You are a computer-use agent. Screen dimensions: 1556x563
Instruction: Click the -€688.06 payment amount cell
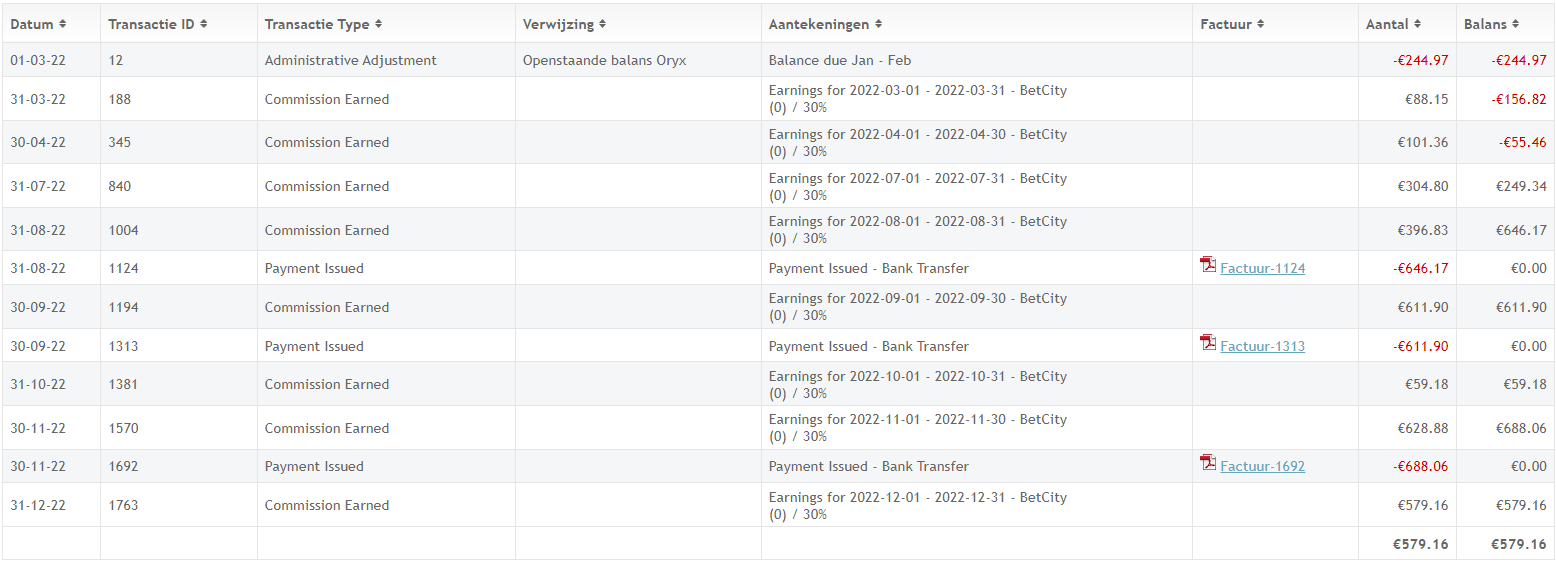(1407, 466)
